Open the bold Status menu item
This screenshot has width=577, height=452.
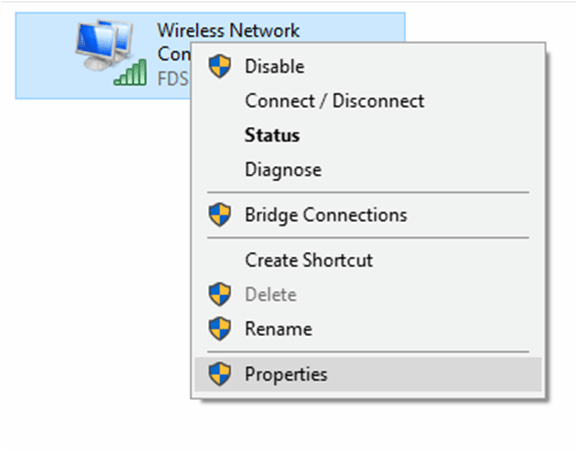368,135
